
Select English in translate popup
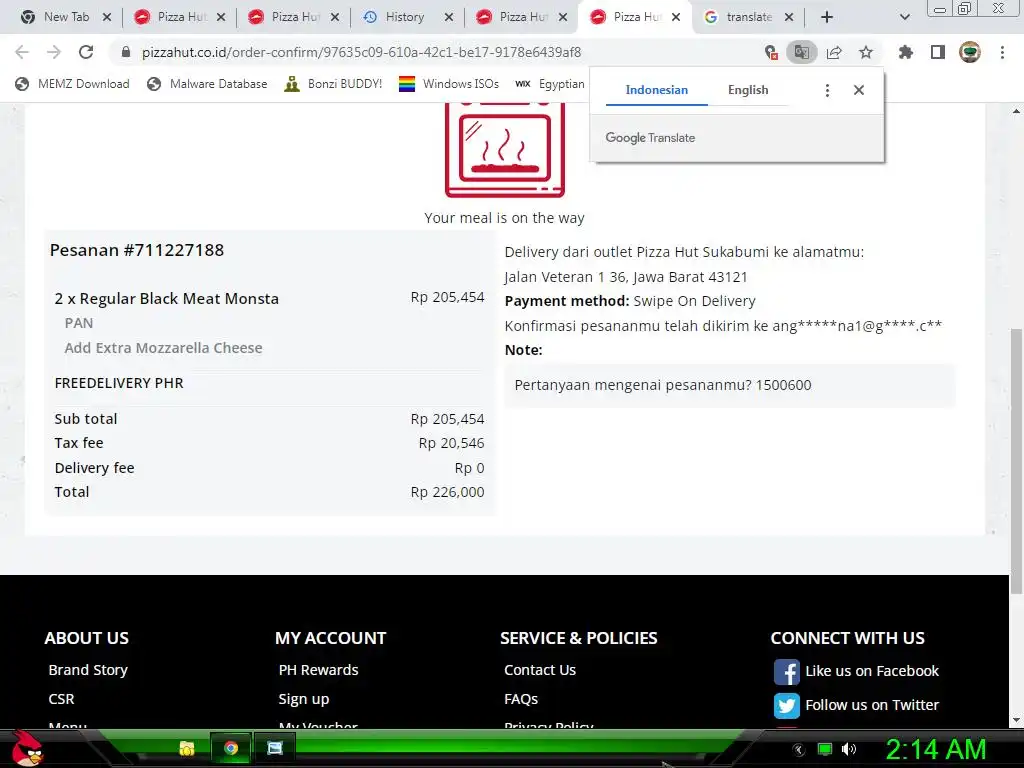748,90
